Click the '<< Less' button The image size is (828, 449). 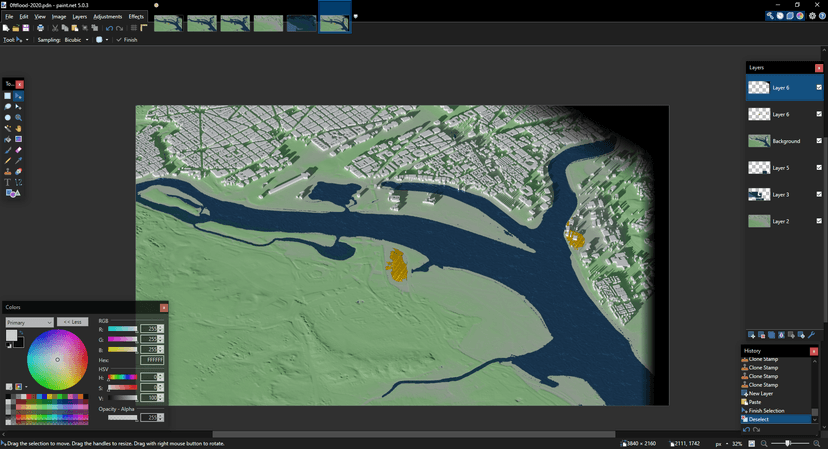[x=73, y=322]
